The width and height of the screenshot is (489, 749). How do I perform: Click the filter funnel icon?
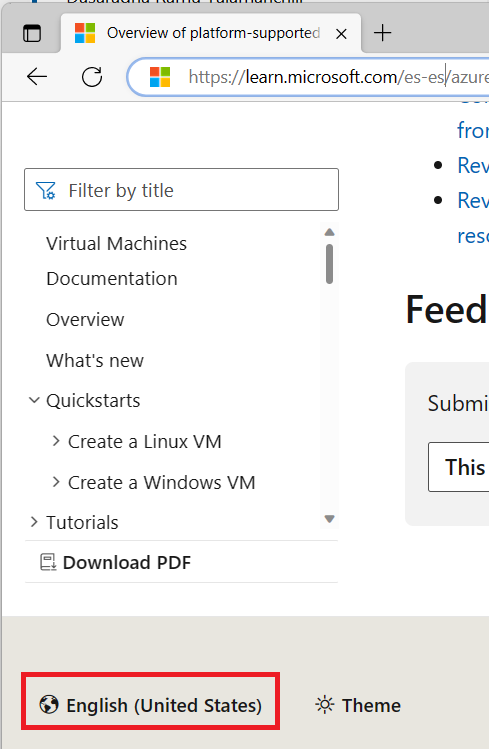[46, 190]
